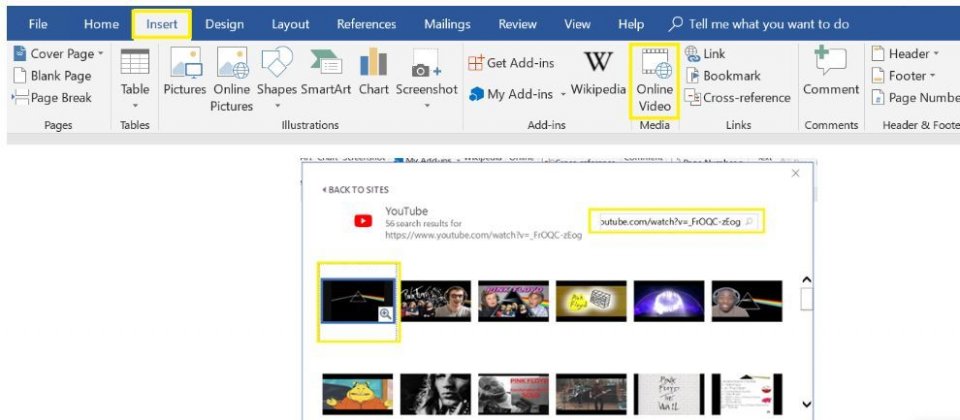This screenshot has height=420, width=960.
Task: Select the purple glowing dome thumbnail
Action: click(669, 301)
